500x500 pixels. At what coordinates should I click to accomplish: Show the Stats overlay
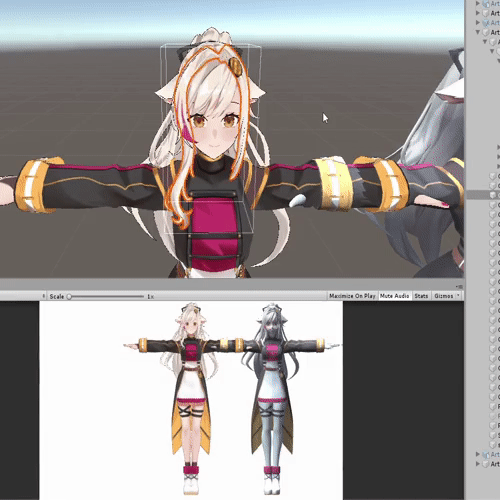421,296
